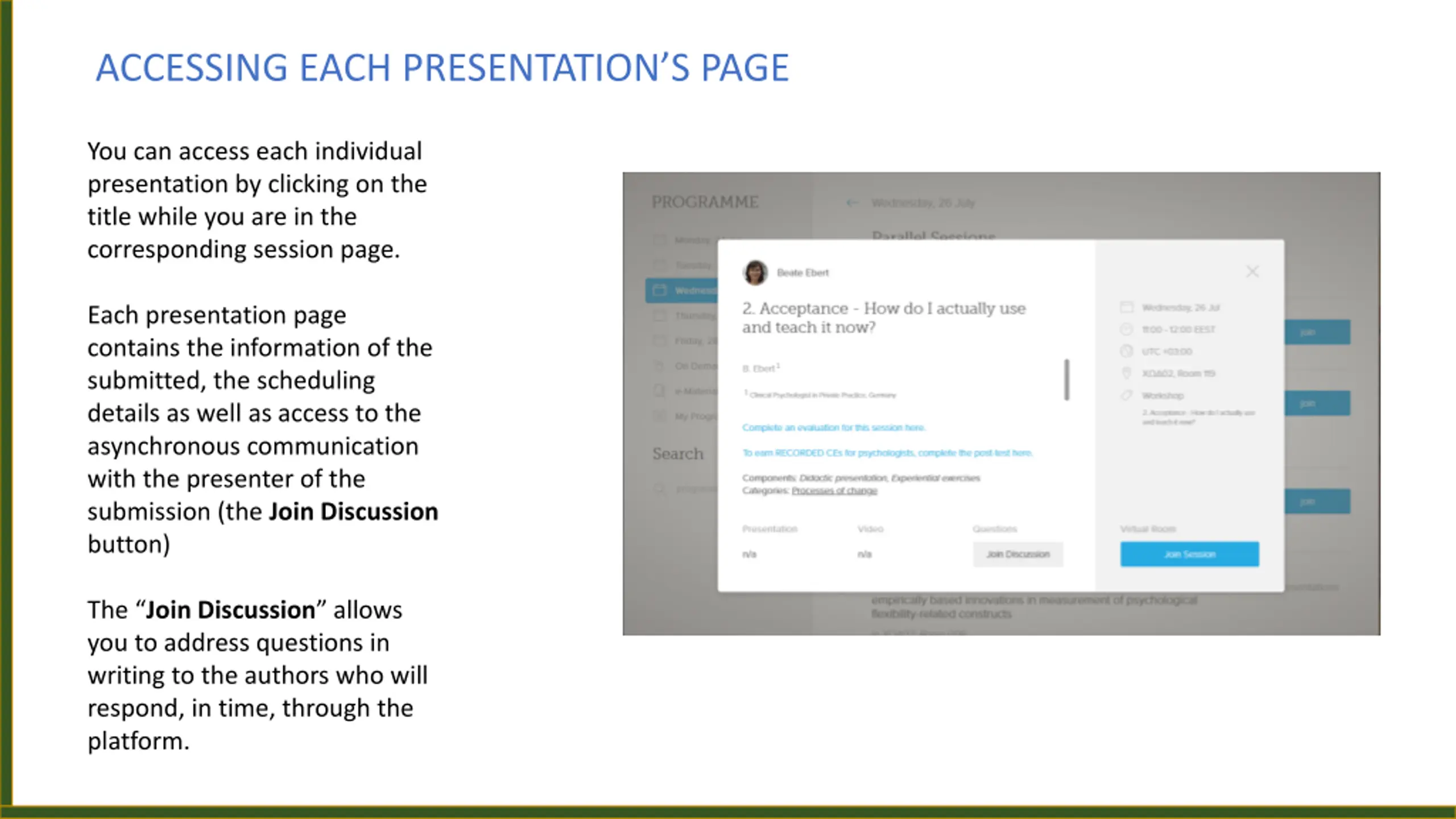The width and height of the screenshot is (1456, 819).
Task: Click the 'PROGRAMME' sidebar heading
Action: (x=705, y=202)
